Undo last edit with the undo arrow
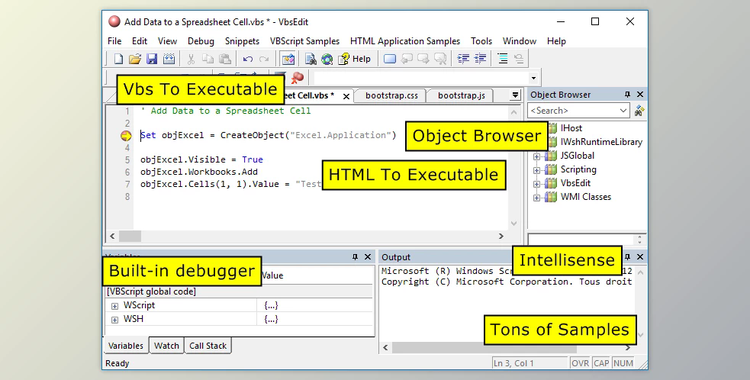750x380 pixels. pyautogui.click(x=247, y=59)
